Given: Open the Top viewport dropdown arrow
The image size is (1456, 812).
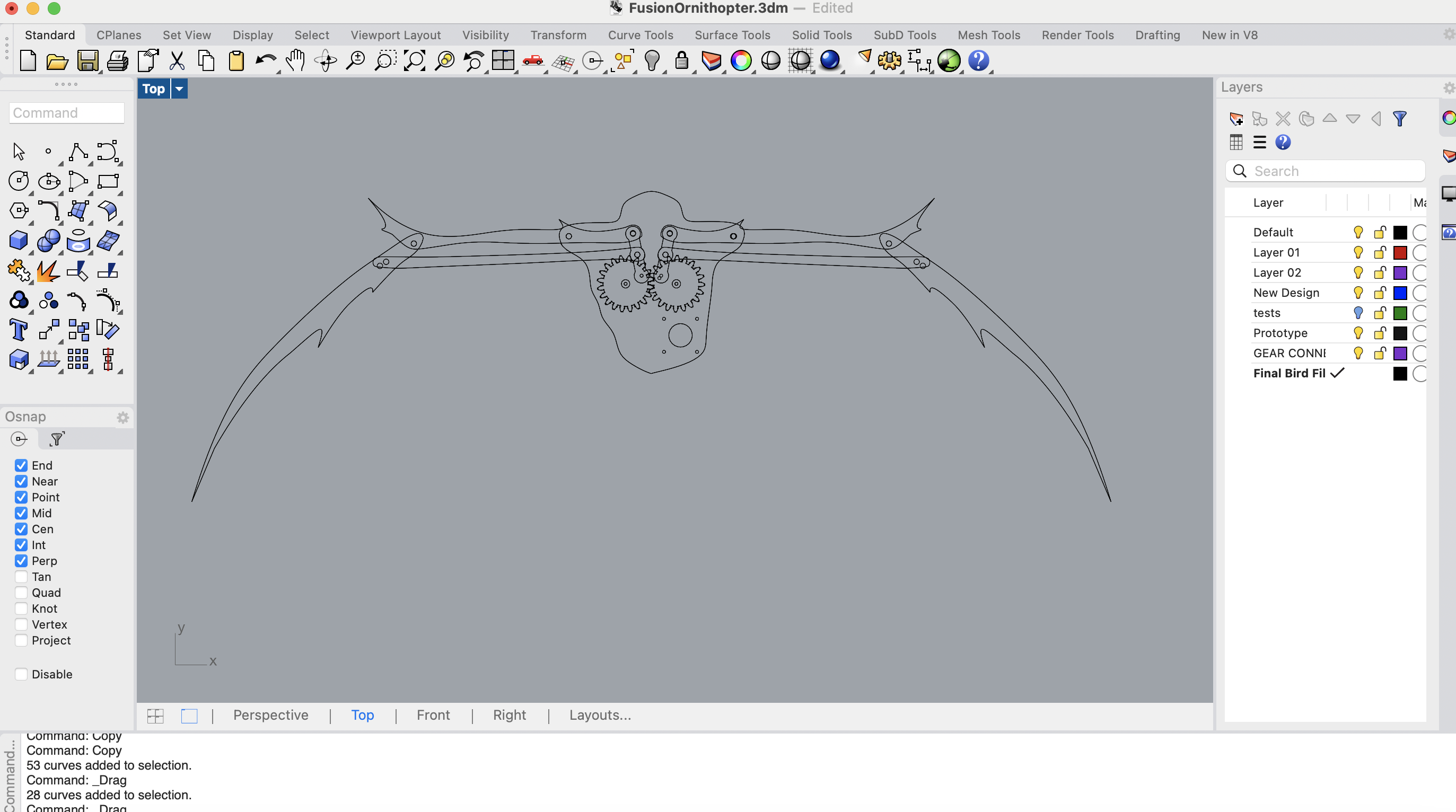Looking at the screenshot, I should (x=179, y=89).
